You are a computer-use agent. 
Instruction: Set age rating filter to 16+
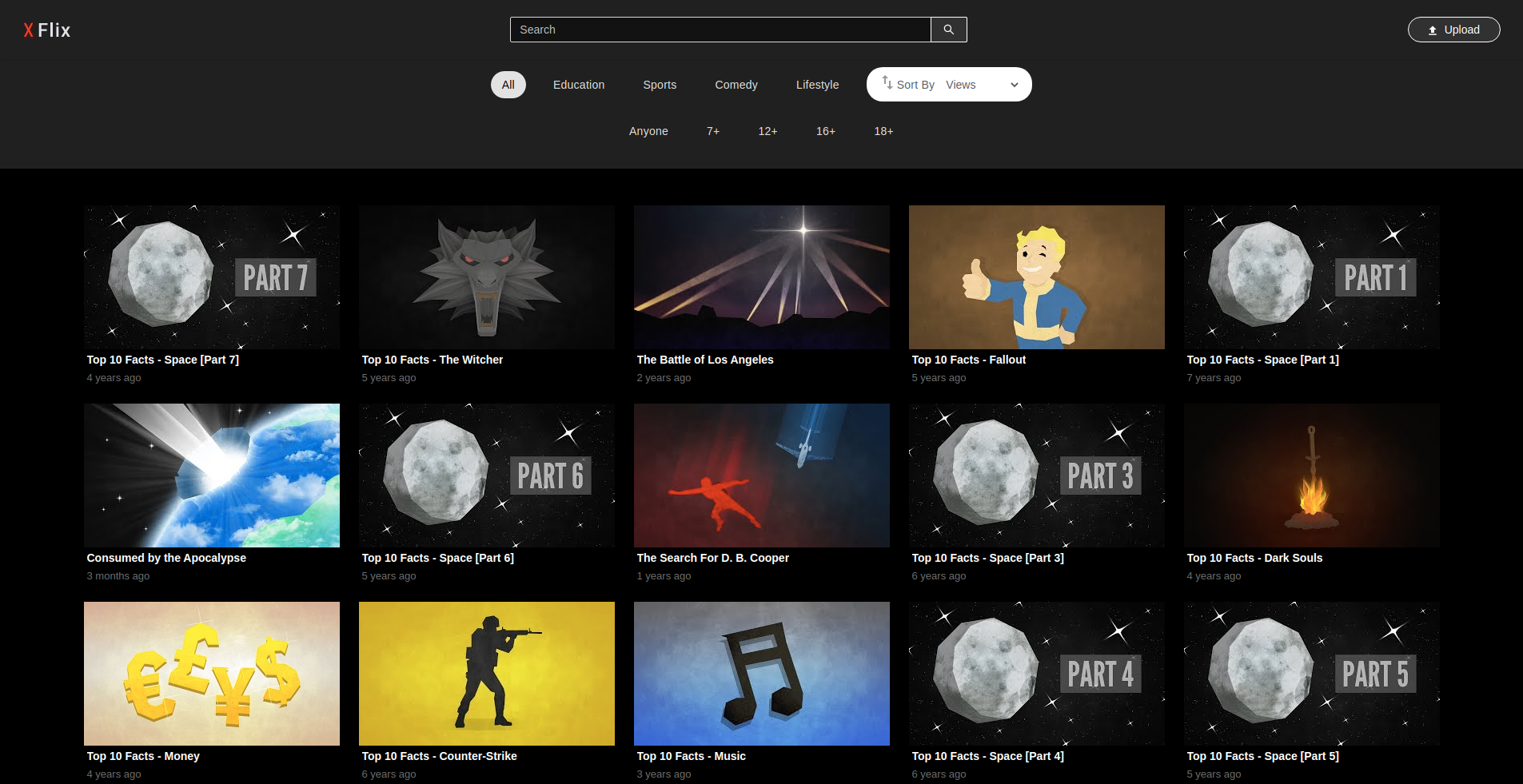tap(825, 131)
